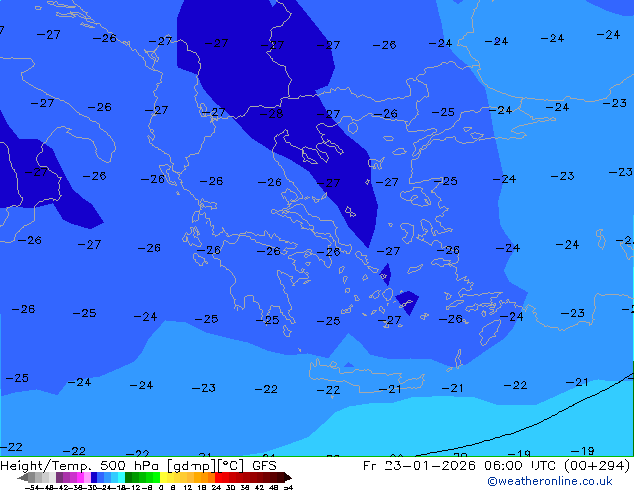Click the '-54' tick label under the legend

click(x=33, y=487)
